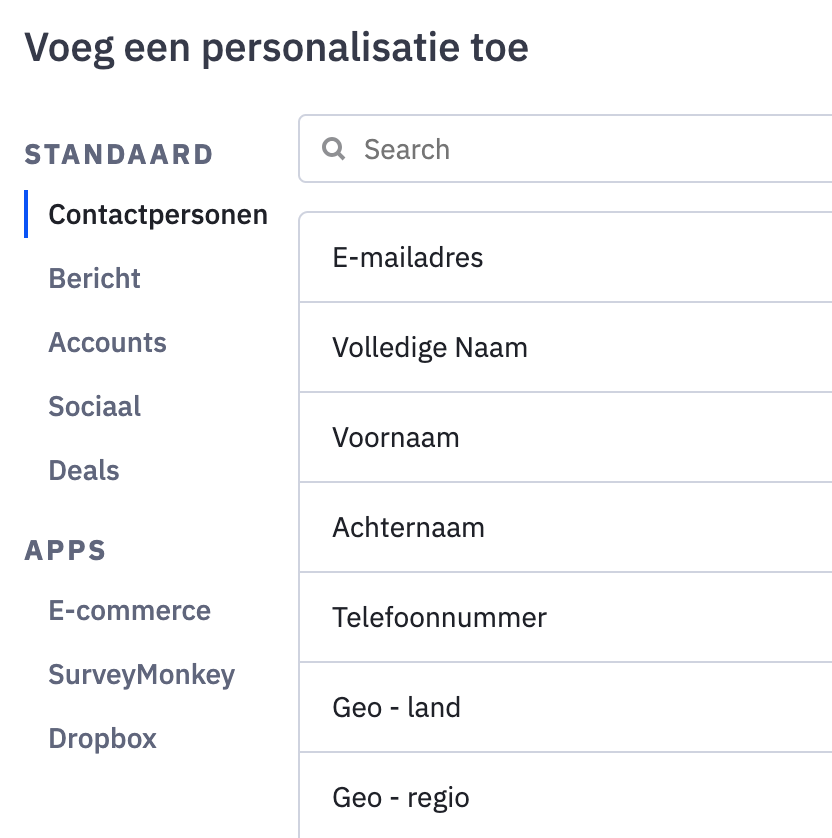Open the E-commerce apps category
This screenshot has height=838, width=832.
[x=130, y=611]
